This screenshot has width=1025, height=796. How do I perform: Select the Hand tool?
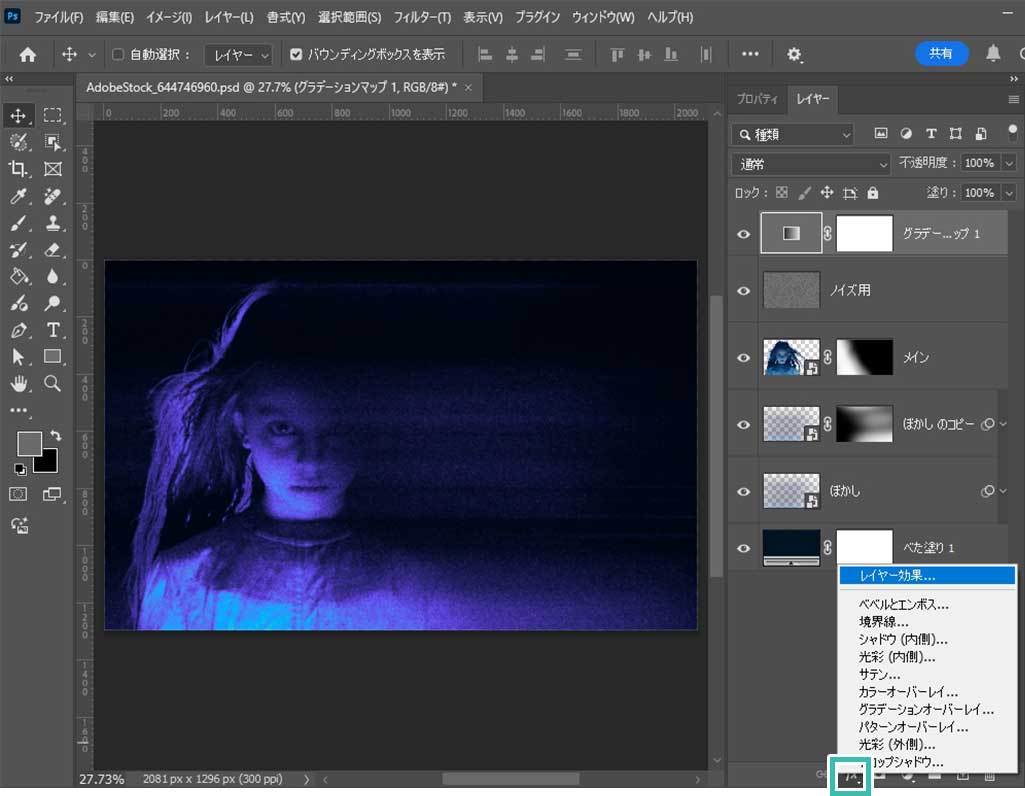[x=19, y=383]
